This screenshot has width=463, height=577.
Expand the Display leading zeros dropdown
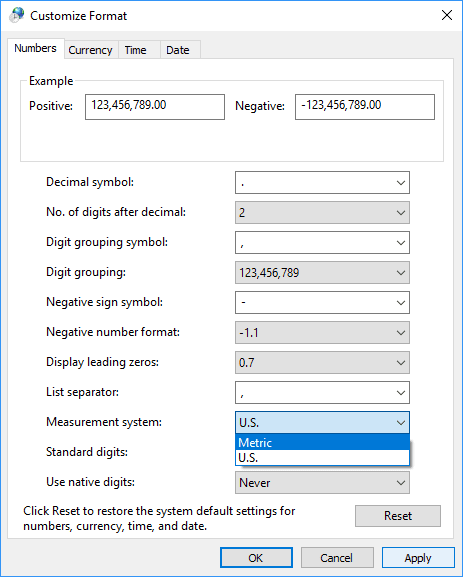click(322, 362)
